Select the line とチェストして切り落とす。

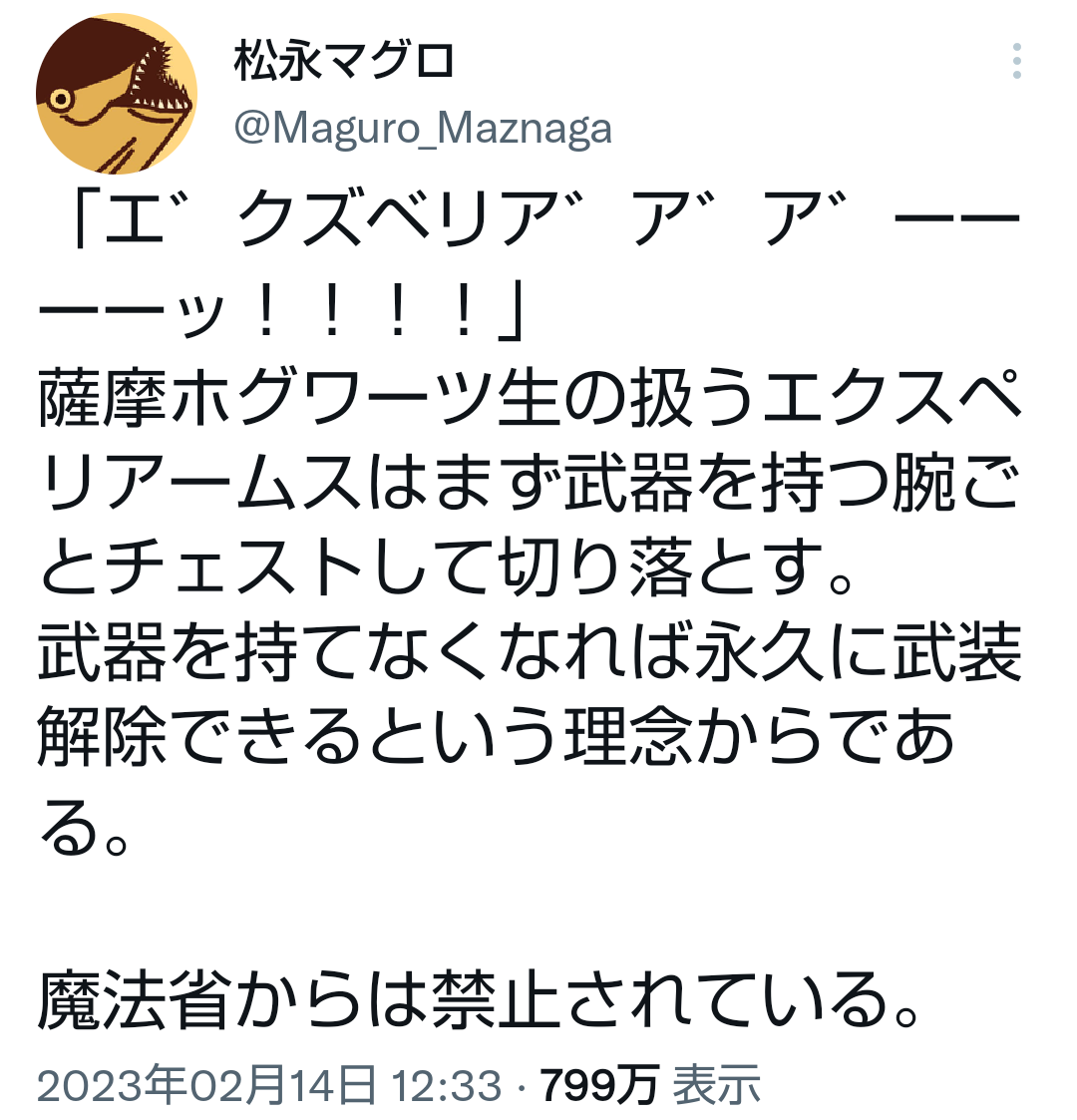[446, 568]
